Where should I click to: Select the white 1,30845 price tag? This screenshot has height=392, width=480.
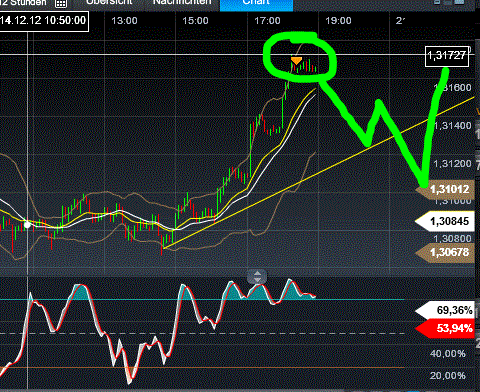point(445,221)
